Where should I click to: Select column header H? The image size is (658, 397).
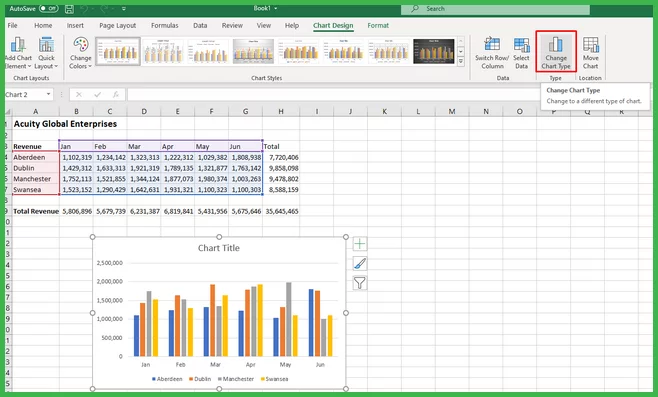click(281, 112)
